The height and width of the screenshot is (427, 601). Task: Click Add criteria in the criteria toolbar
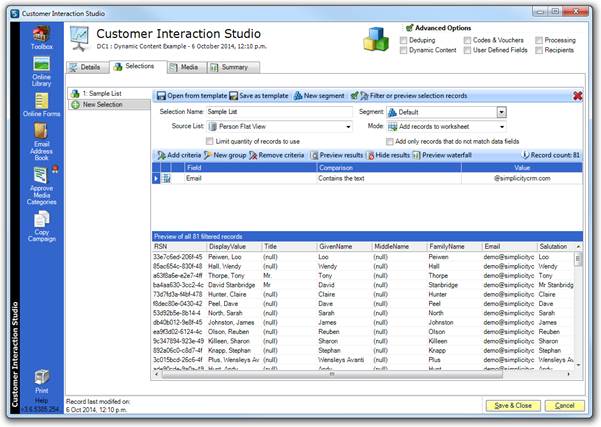[x=179, y=155]
